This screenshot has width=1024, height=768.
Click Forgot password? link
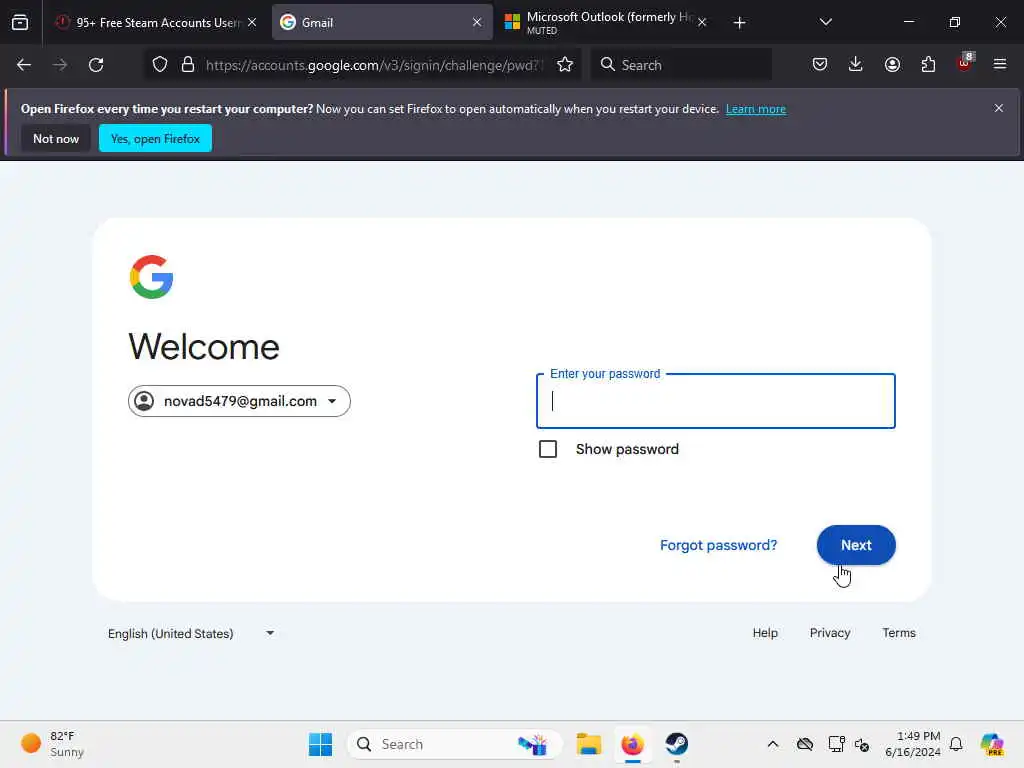[x=718, y=545]
